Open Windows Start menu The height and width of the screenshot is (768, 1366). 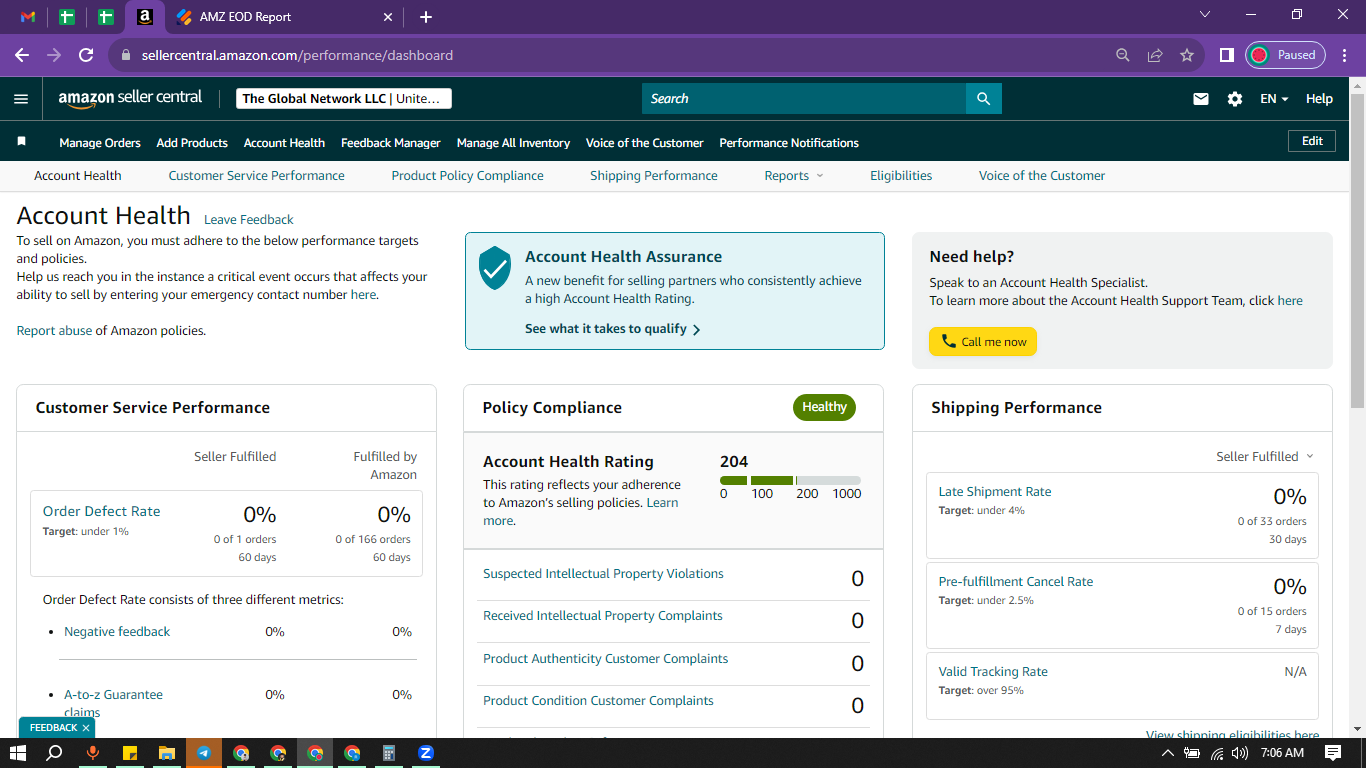click(x=18, y=753)
